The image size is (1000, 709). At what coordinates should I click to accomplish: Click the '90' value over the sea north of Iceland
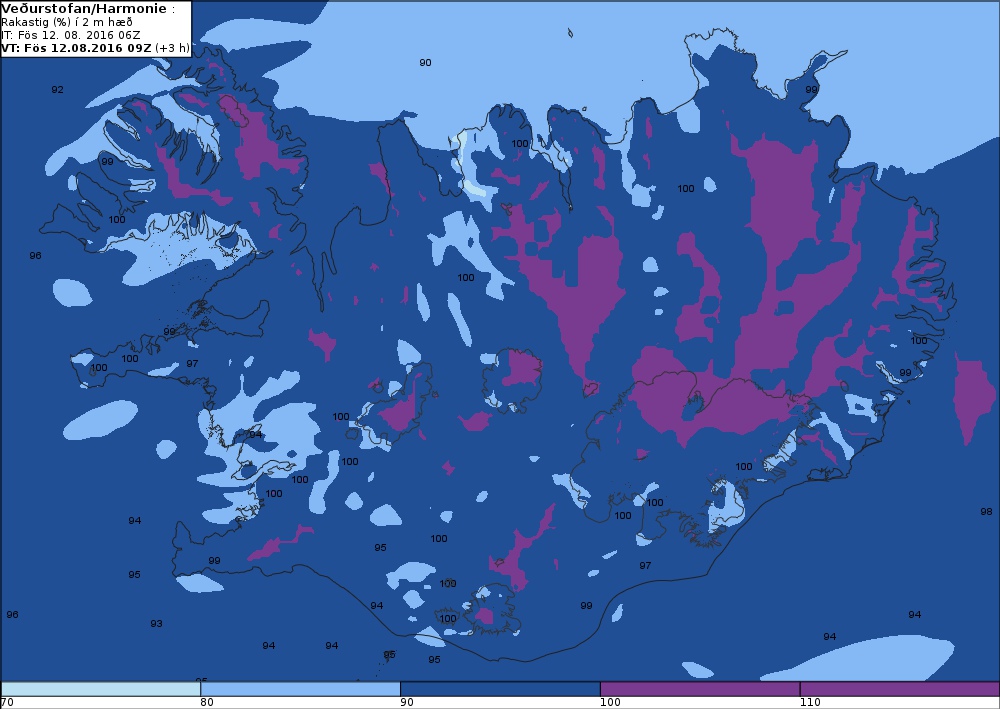tap(425, 62)
